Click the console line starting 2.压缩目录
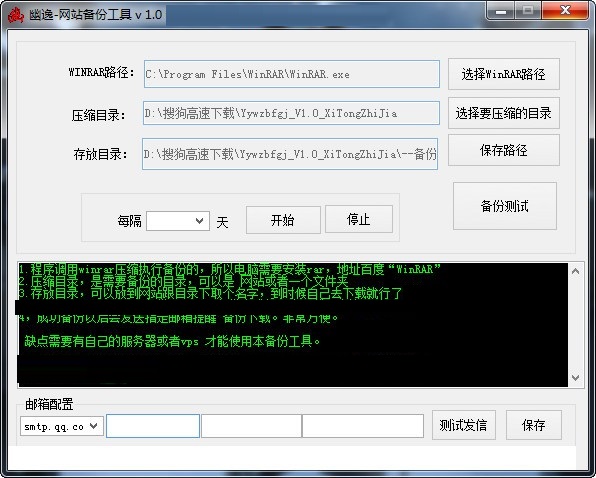Image resolution: width=596 pixels, height=478 pixels. (184, 281)
